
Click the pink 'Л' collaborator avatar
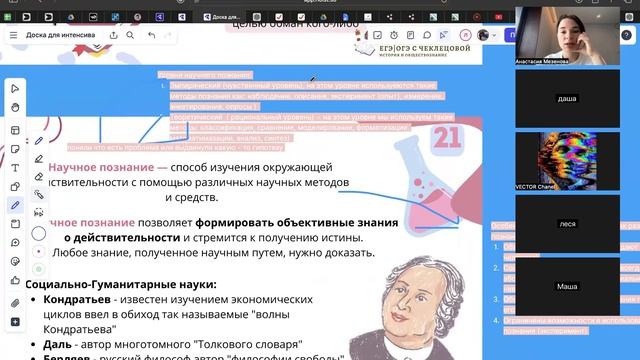[465, 35]
